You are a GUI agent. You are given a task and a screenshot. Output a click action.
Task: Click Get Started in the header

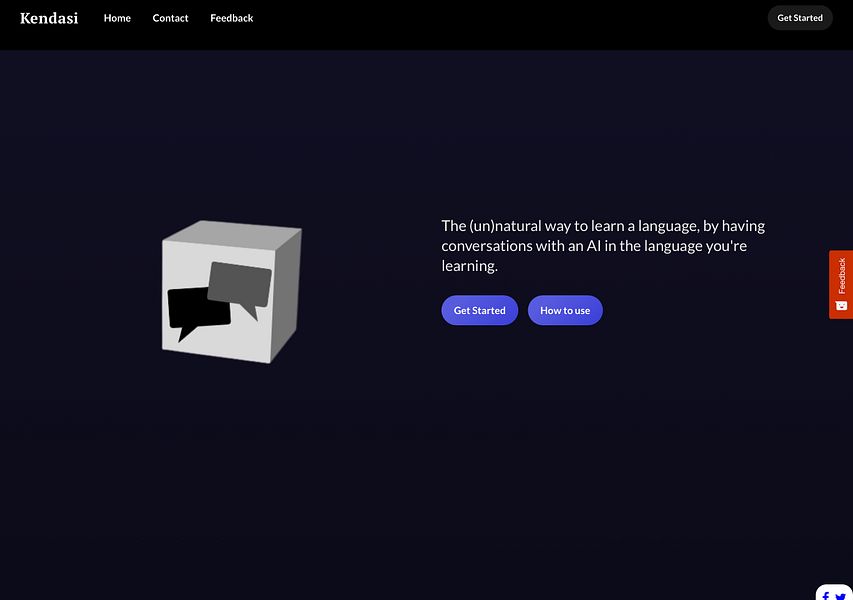800,18
